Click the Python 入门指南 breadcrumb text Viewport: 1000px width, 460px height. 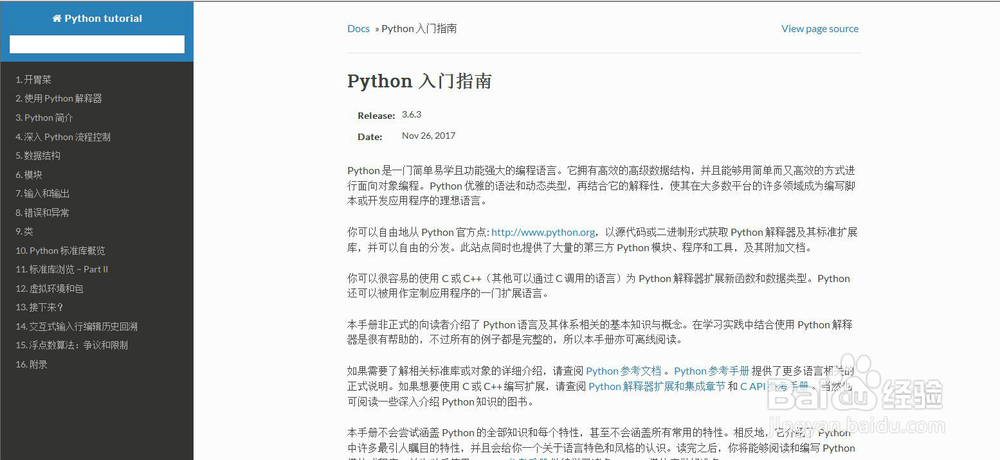[419, 29]
